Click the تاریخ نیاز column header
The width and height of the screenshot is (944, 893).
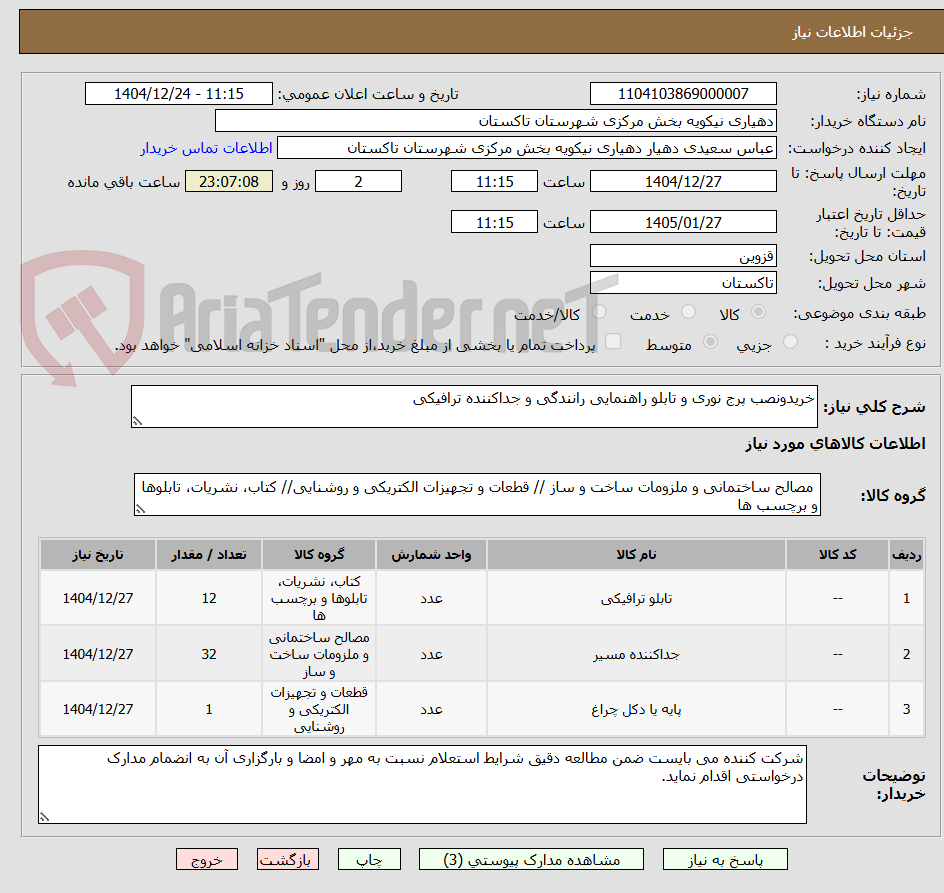[98, 555]
